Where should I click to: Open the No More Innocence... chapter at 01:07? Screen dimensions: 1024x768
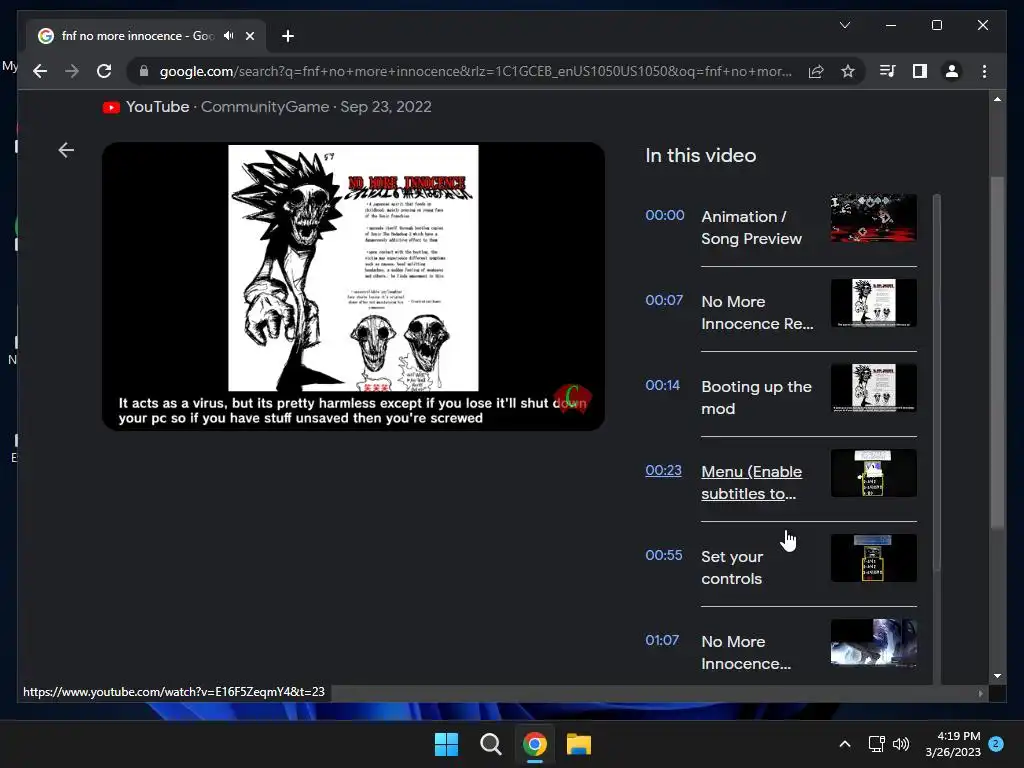pyautogui.click(x=746, y=652)
